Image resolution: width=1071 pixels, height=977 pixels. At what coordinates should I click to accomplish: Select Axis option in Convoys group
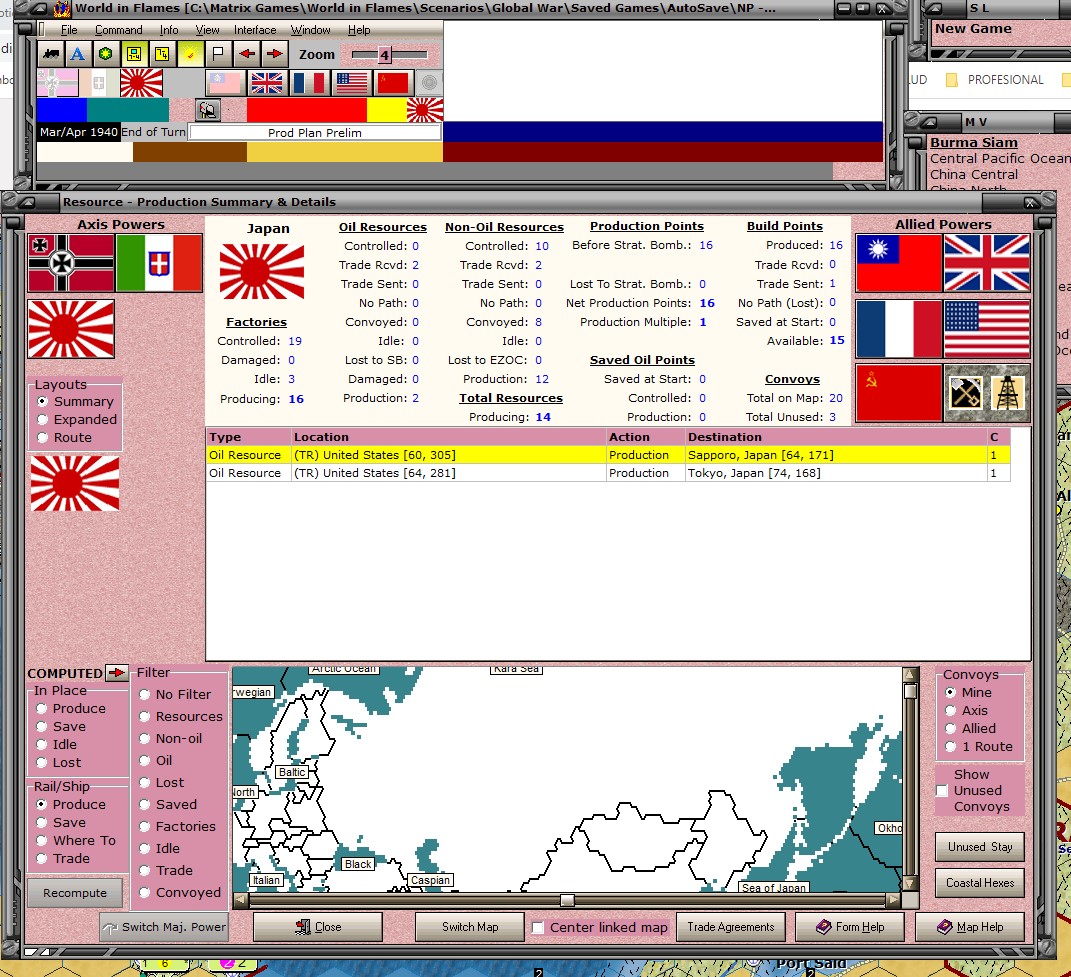coord(950,711)
